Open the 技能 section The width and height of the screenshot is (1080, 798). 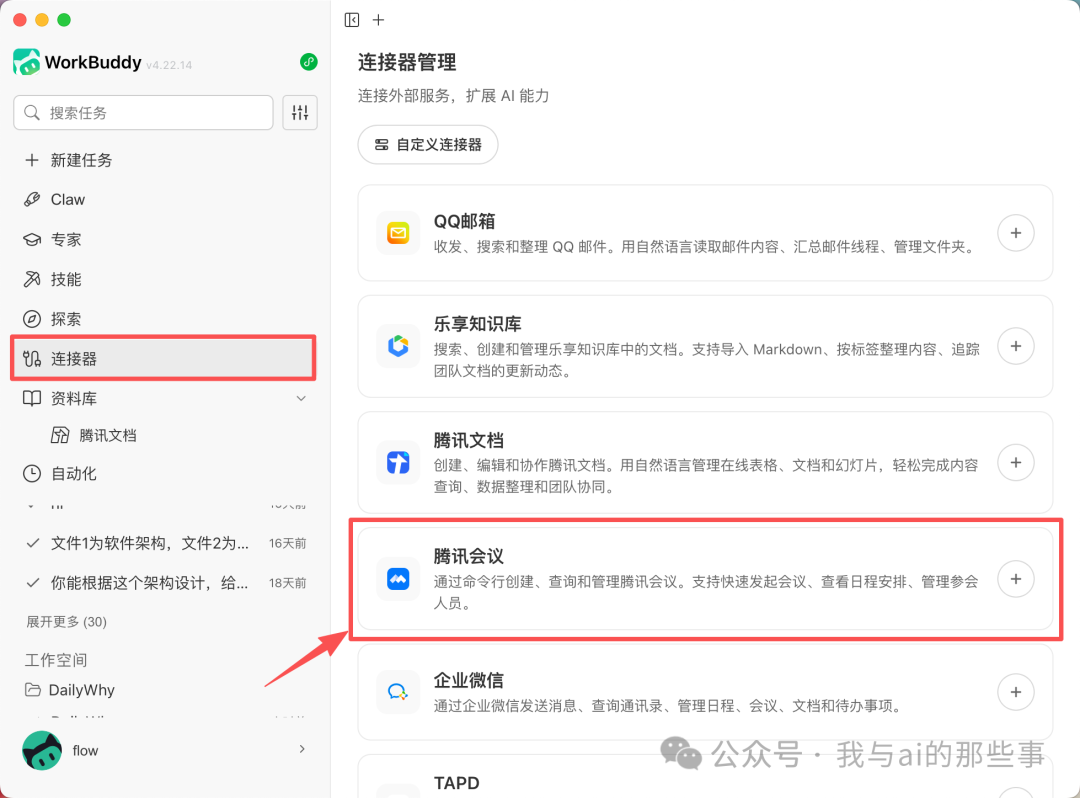[163, 279]
